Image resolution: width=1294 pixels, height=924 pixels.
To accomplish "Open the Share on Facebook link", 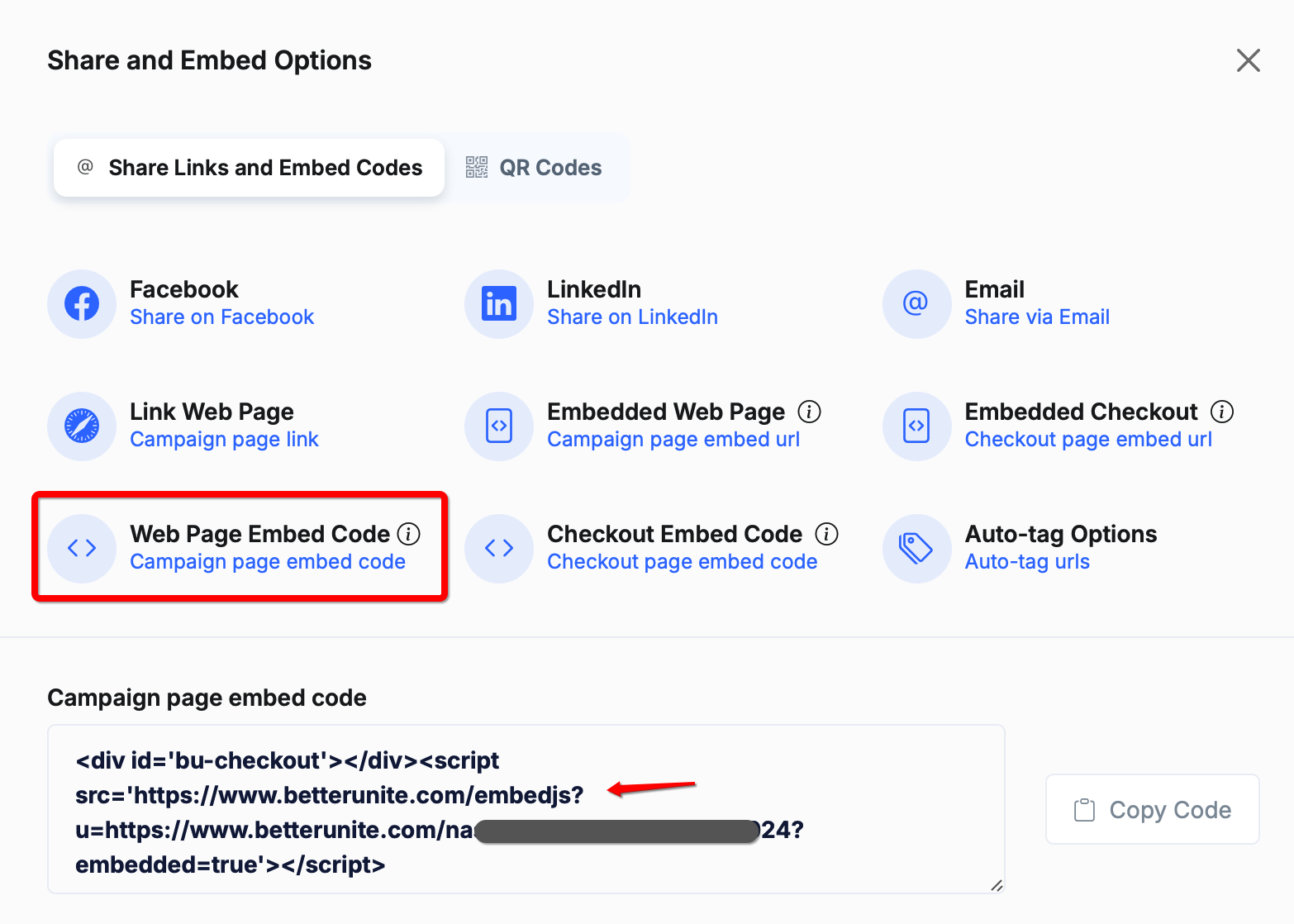I will pyautogui.click(x=222, y=317).
